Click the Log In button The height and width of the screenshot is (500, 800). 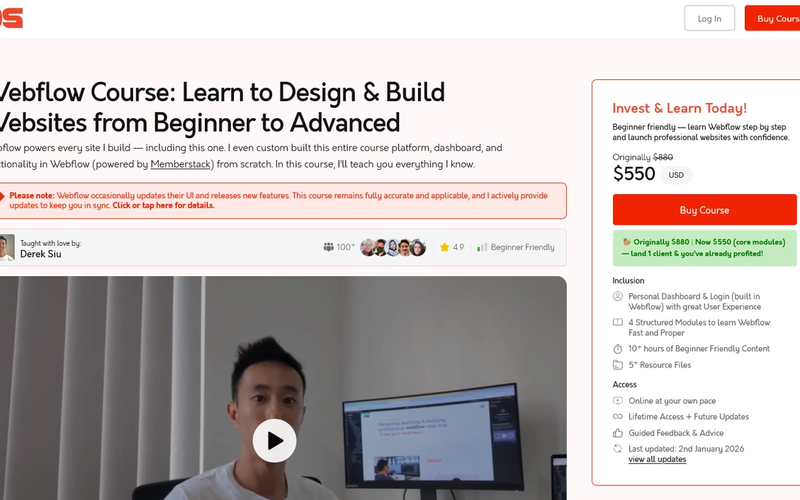point(709,18)
